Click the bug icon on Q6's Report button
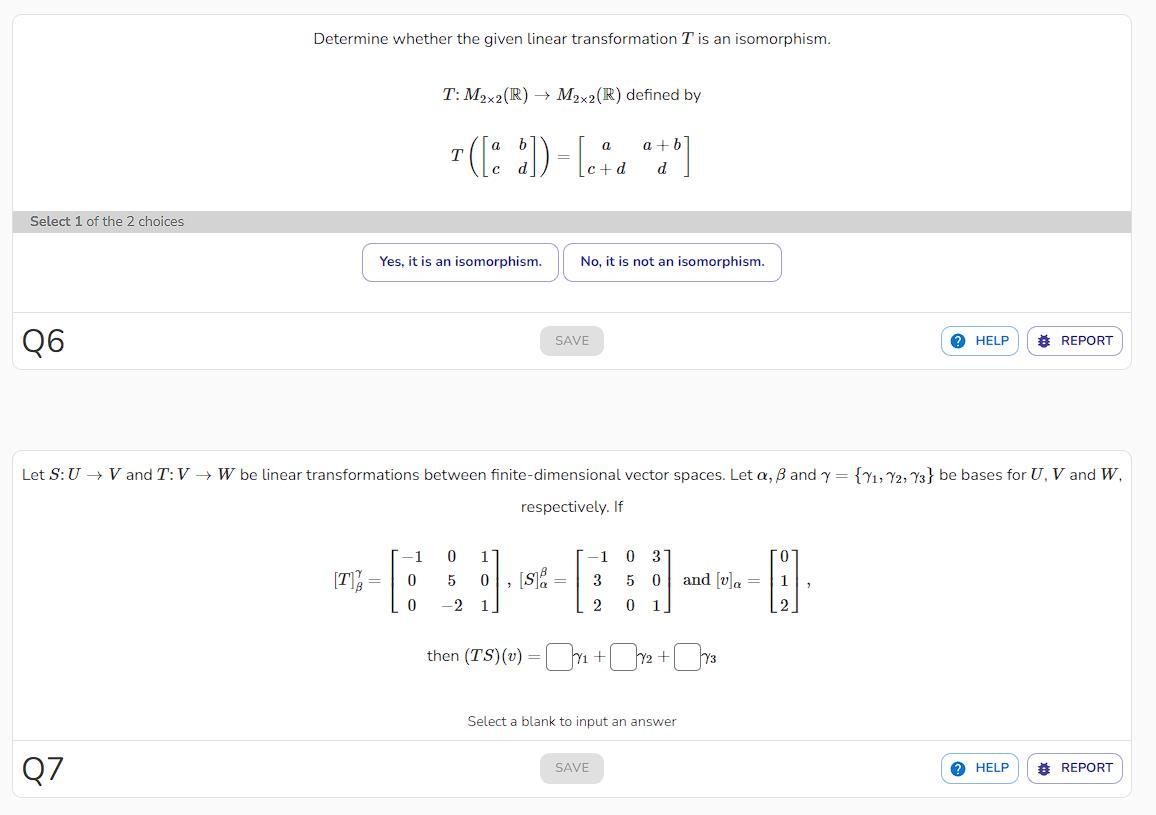The image size is (1156, 815). [1043, 340]
